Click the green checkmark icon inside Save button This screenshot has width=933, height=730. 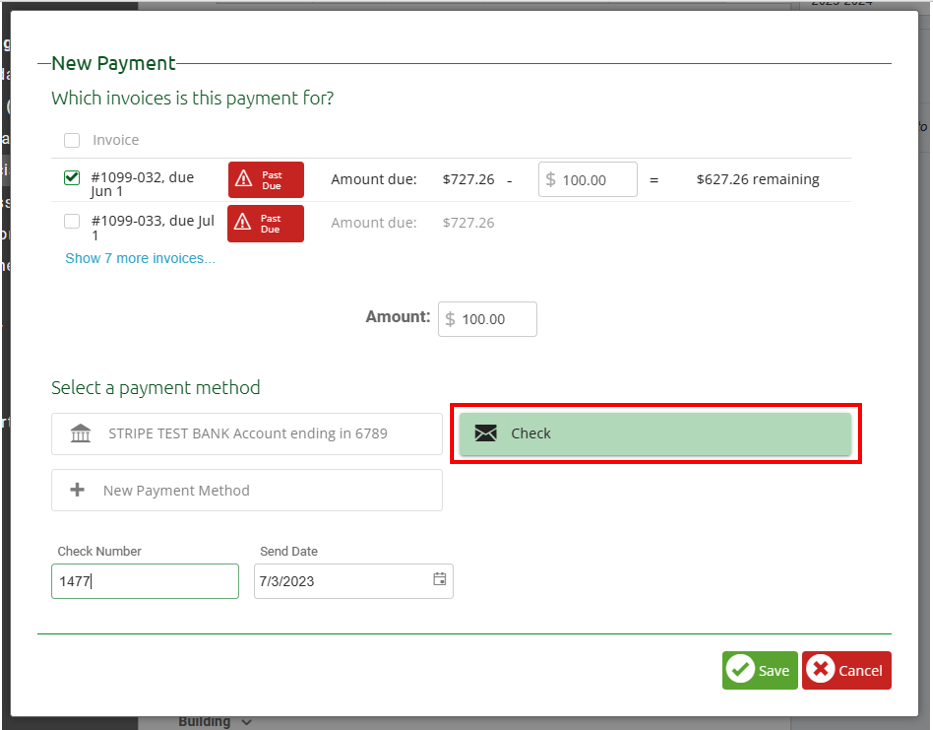tap(740, 670)
